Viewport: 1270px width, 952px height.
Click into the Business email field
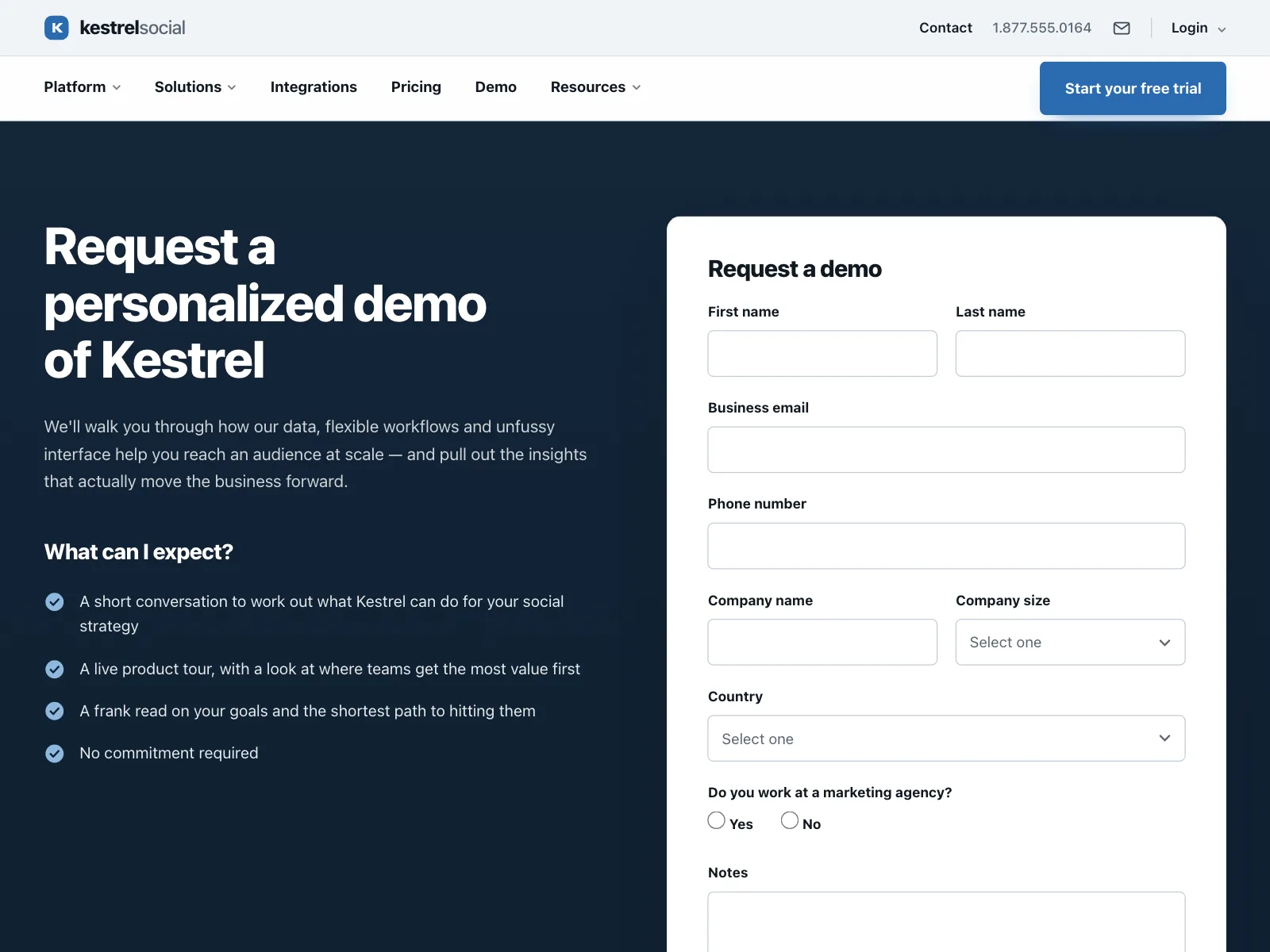coord(946,450)
